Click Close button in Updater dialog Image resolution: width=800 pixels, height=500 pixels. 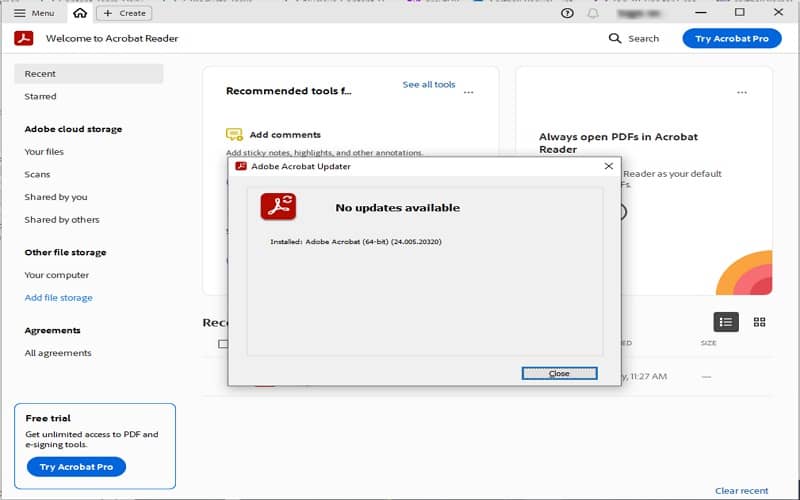coord(559,373)
